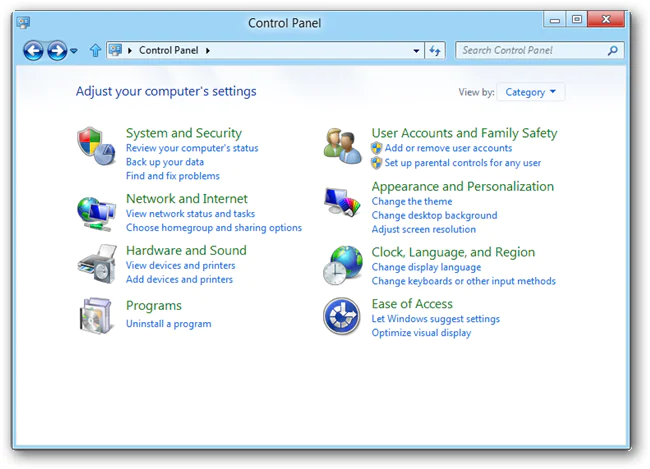Open the System and Security shield icon
The height and width of the screenshot is (469, 650).
tap(96, 146)
